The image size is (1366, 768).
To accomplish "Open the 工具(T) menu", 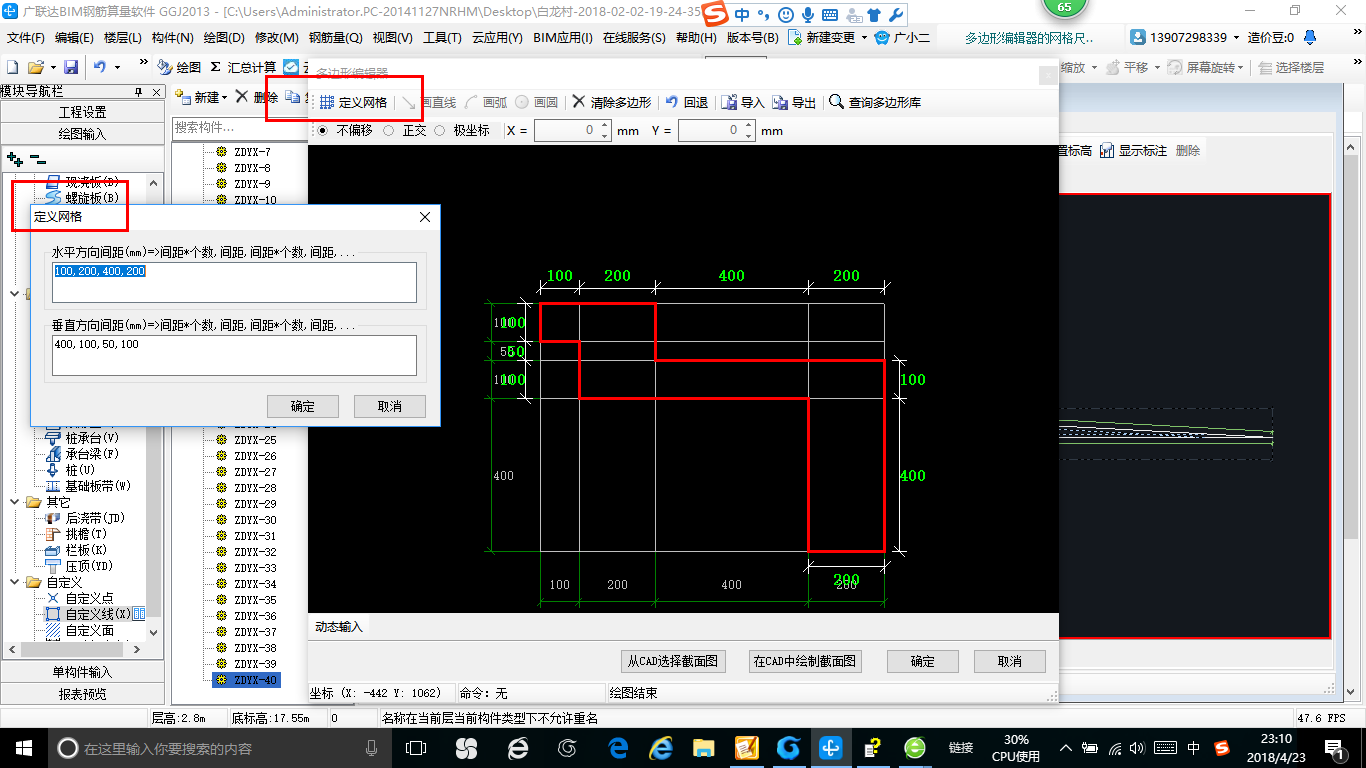I will 442,38.
